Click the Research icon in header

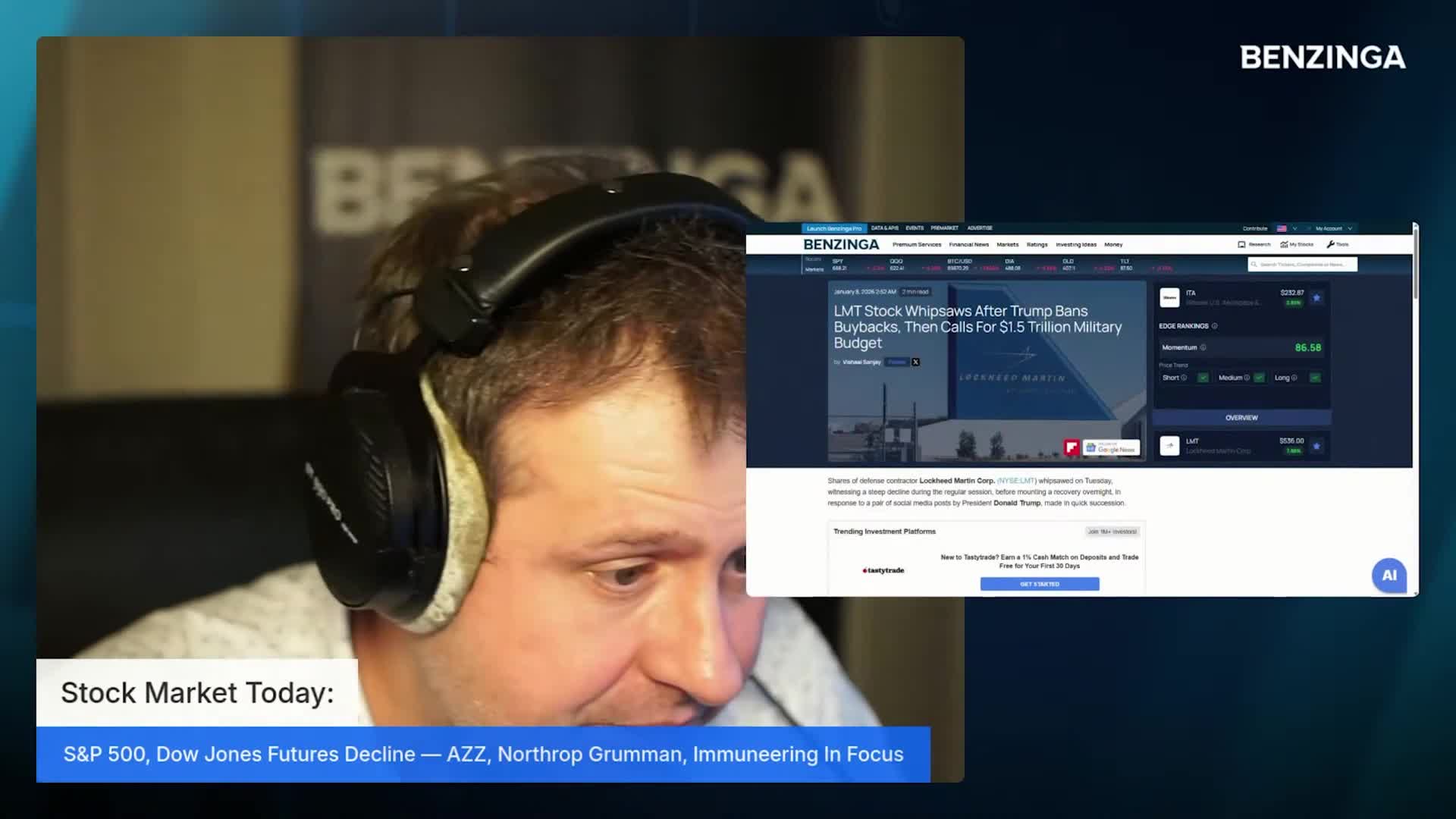click(1241, 245)
